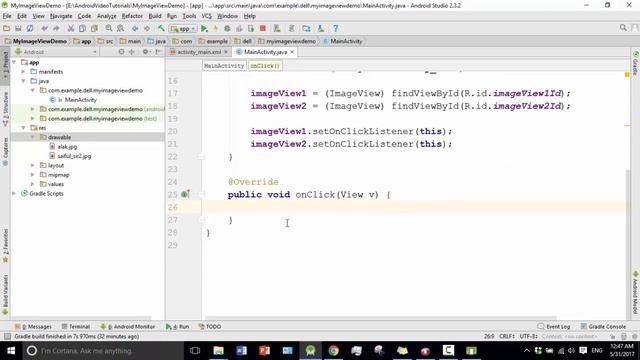The width and height of the screenshot is (640, 360).
Task: Open the File menu
Action: pyautogui.click(x=7, y=16)
